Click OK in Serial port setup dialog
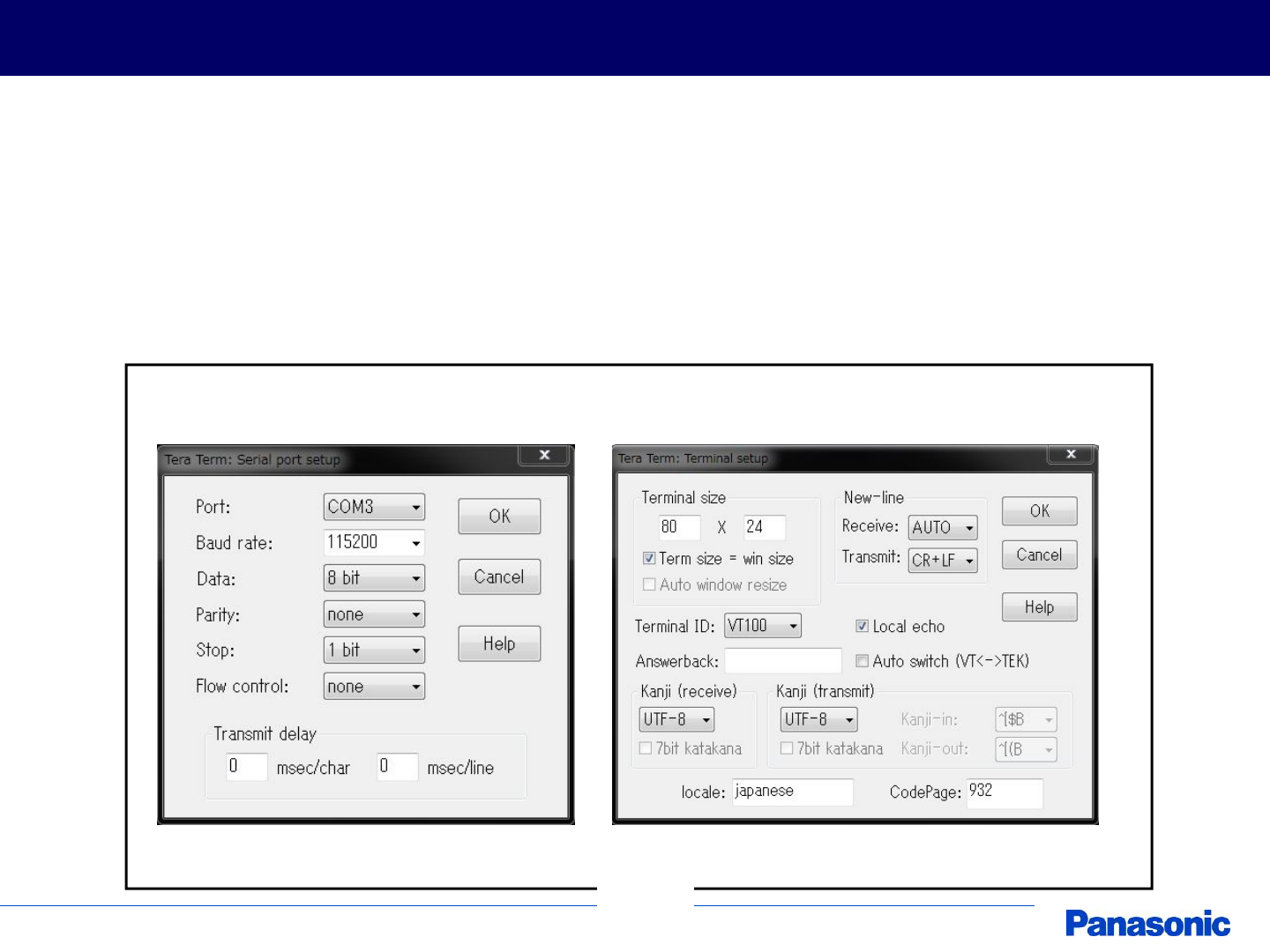Screen dimensions: 1270x952 click(x=499, y=517)
